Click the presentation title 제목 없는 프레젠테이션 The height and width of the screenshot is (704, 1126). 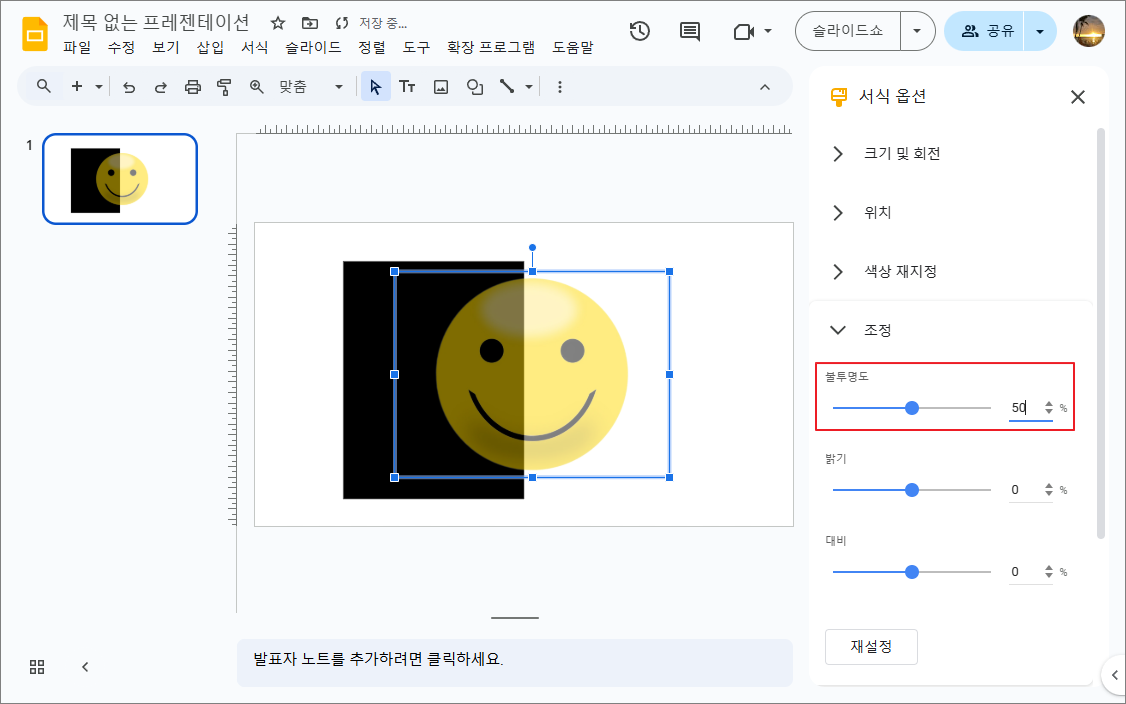pos(156,22)
